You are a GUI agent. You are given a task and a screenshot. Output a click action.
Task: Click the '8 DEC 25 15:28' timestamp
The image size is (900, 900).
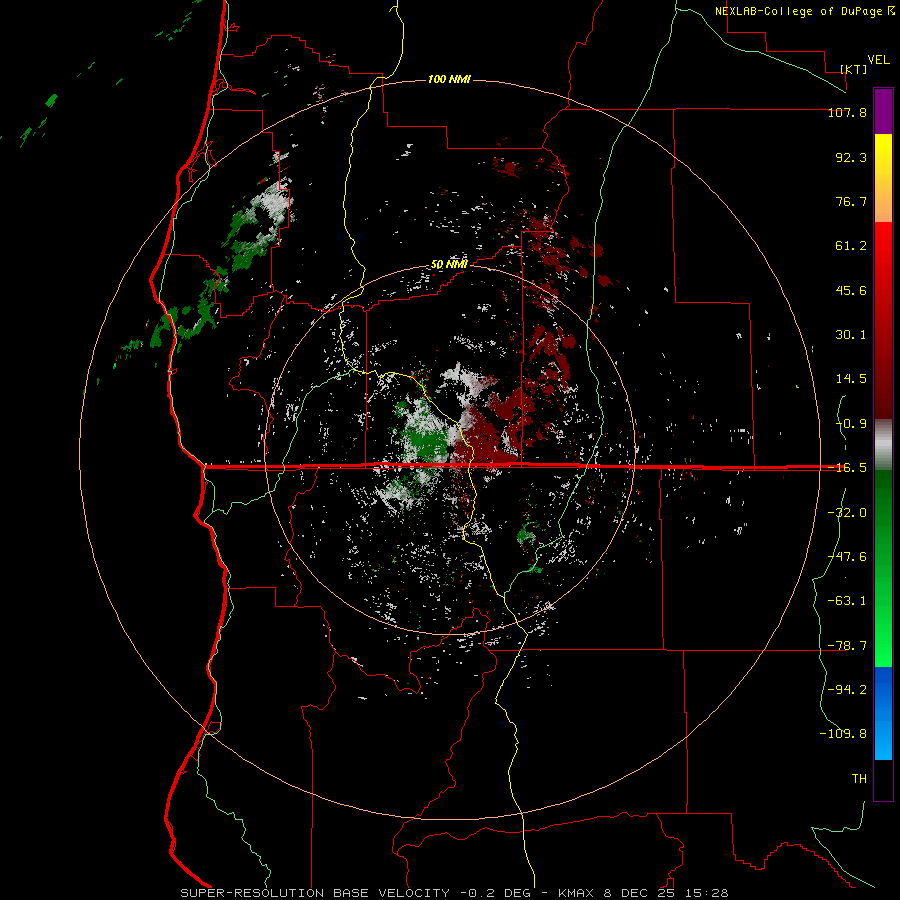(666, 893)
